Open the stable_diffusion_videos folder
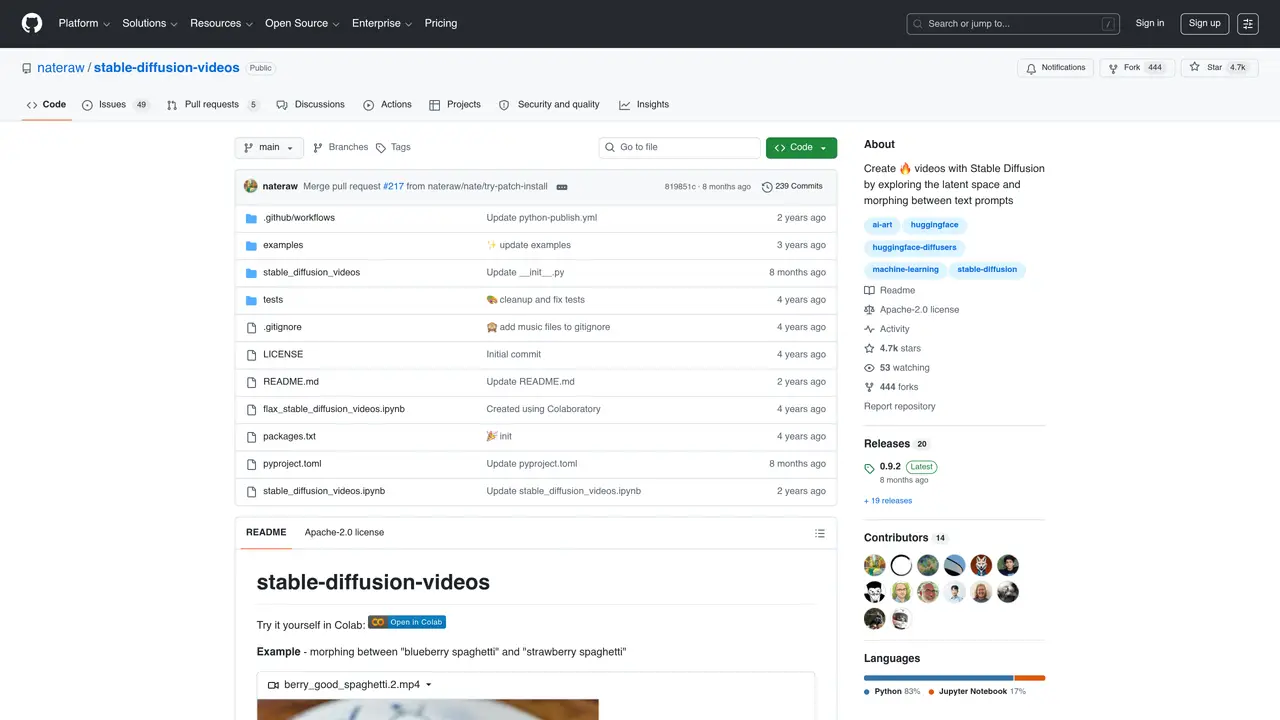The width and height of the screenshot is (1280, 720). pyautogui.click(x=311, y=272)
